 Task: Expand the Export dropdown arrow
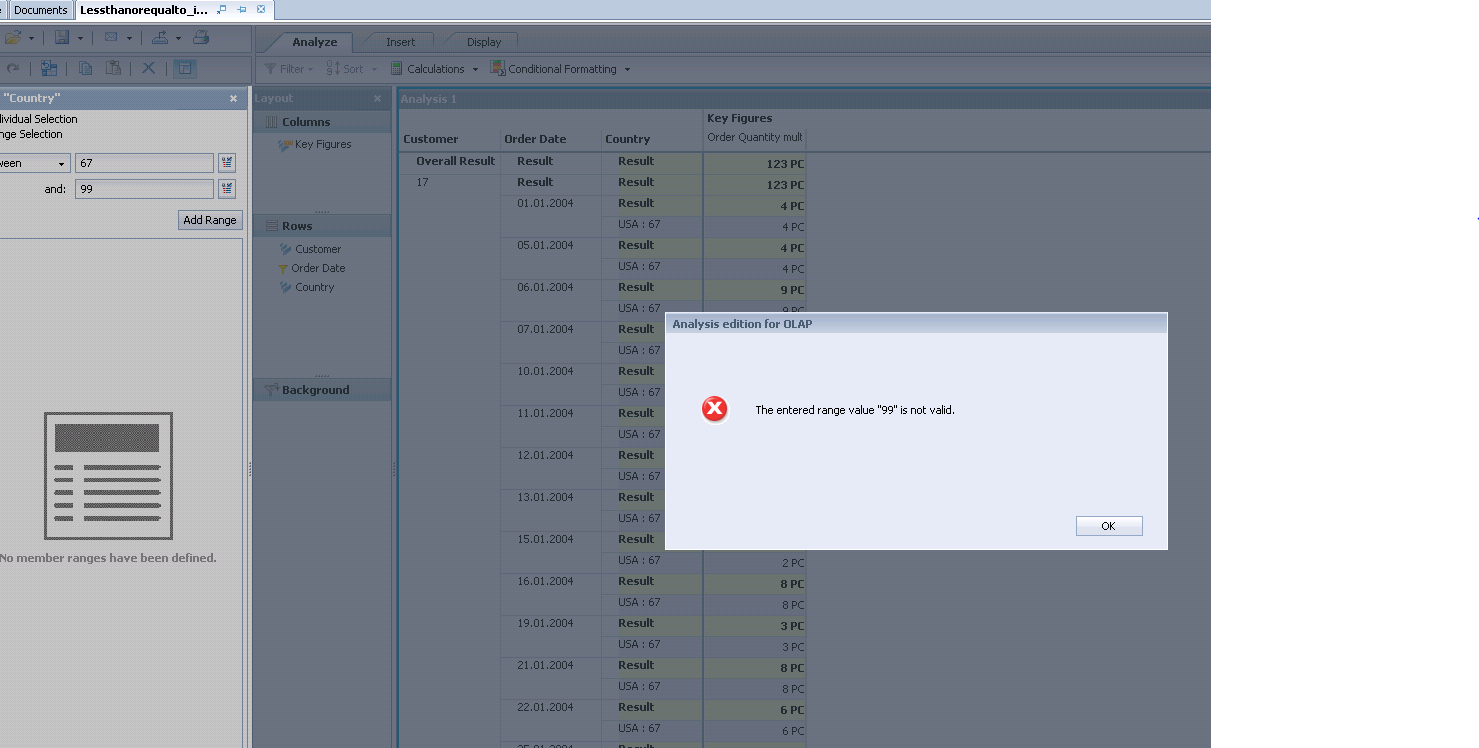coord(178,38)
